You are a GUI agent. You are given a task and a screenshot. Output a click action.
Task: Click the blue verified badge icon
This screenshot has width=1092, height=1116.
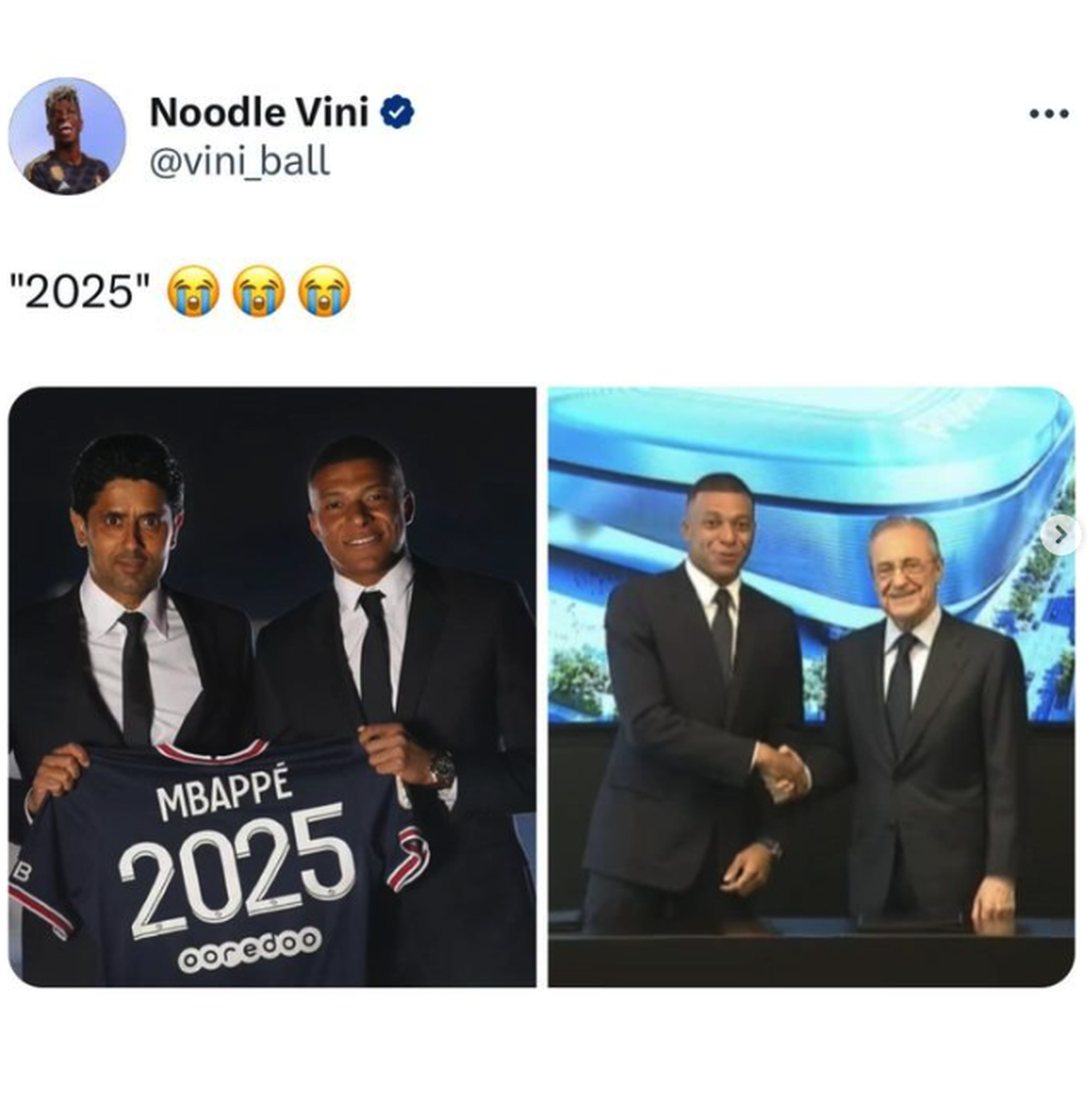point(397,112)
